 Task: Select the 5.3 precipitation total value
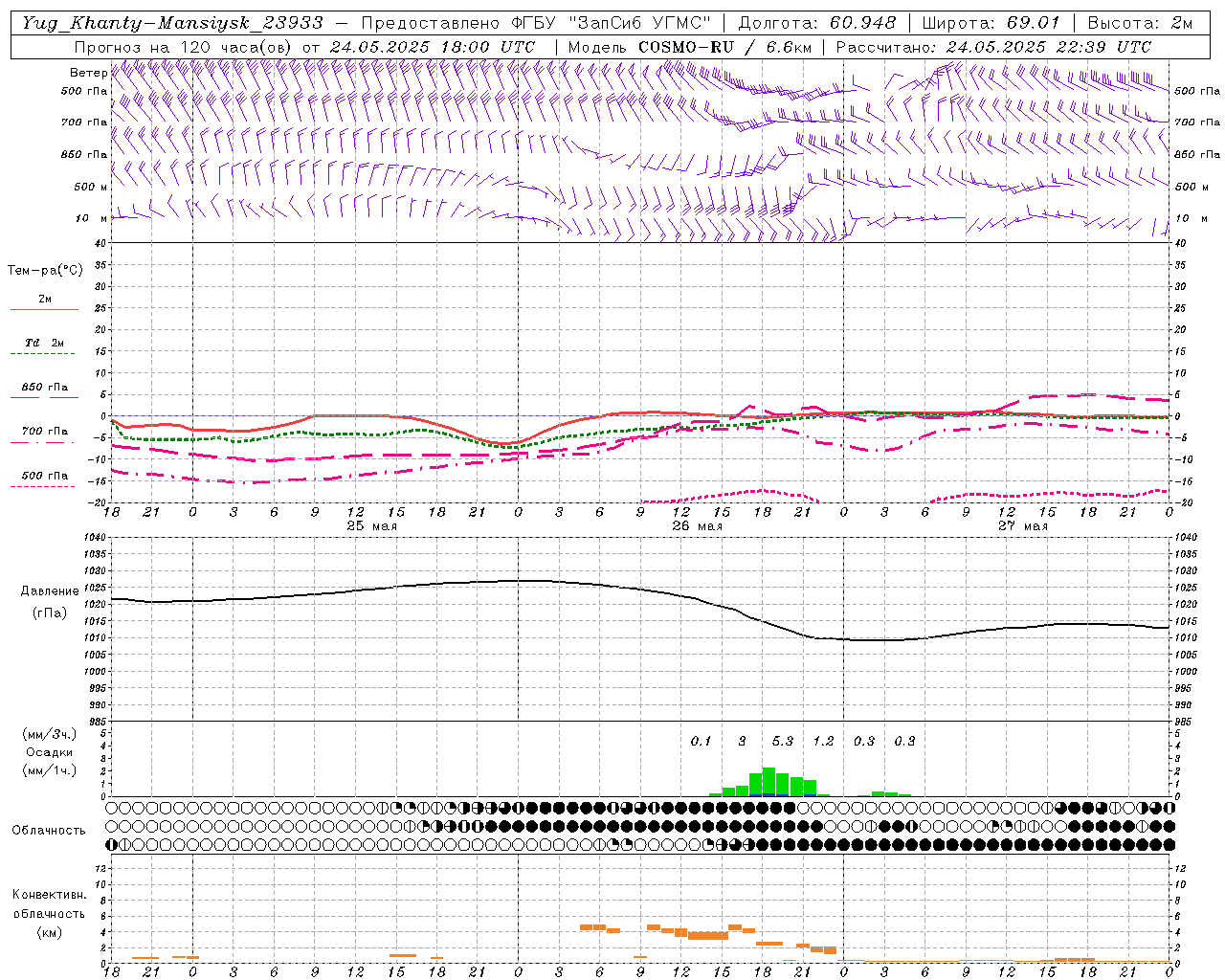click(x=782, y=741)
